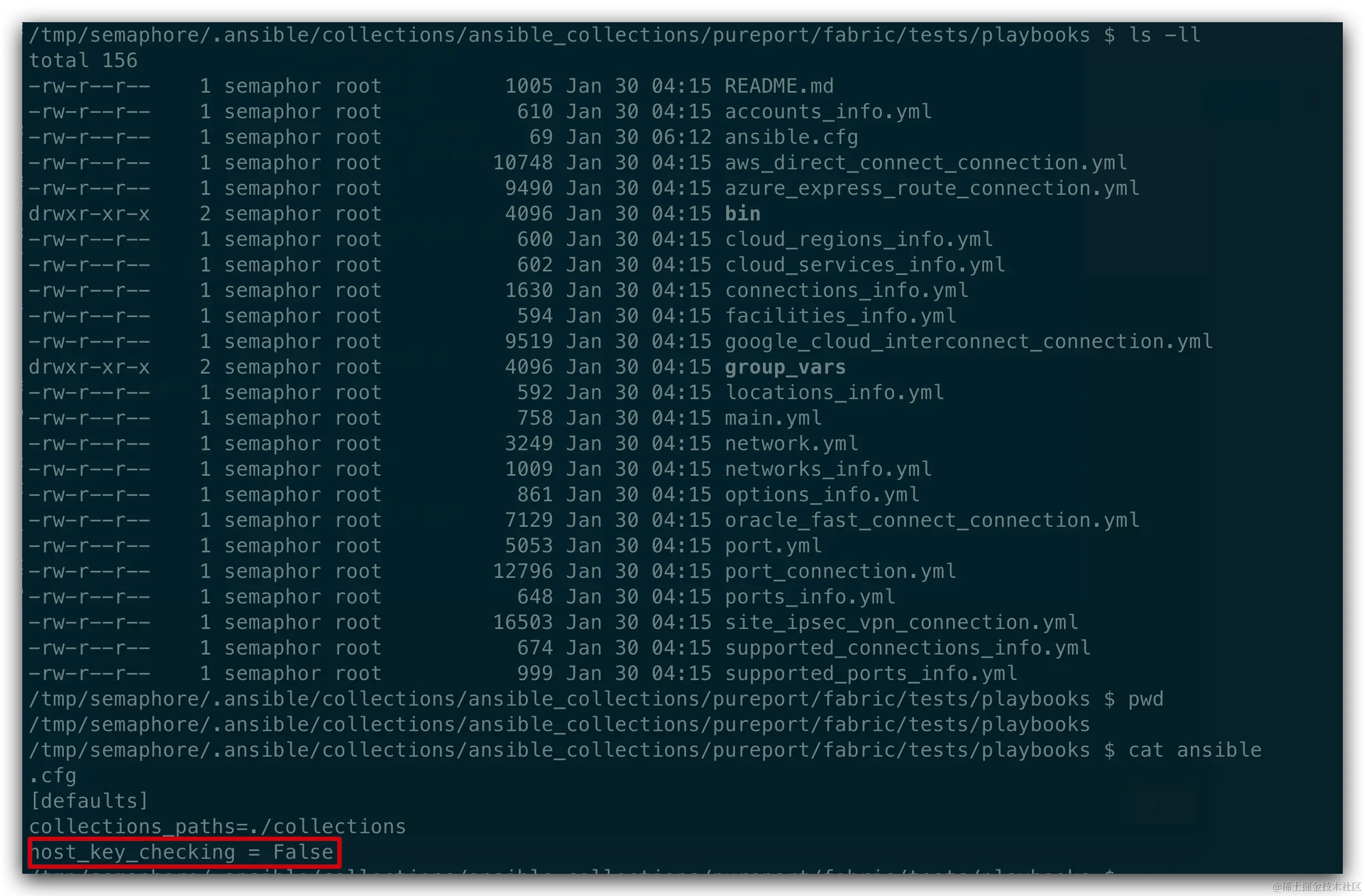Click the port_connection.yml filename

coord(840,571)
